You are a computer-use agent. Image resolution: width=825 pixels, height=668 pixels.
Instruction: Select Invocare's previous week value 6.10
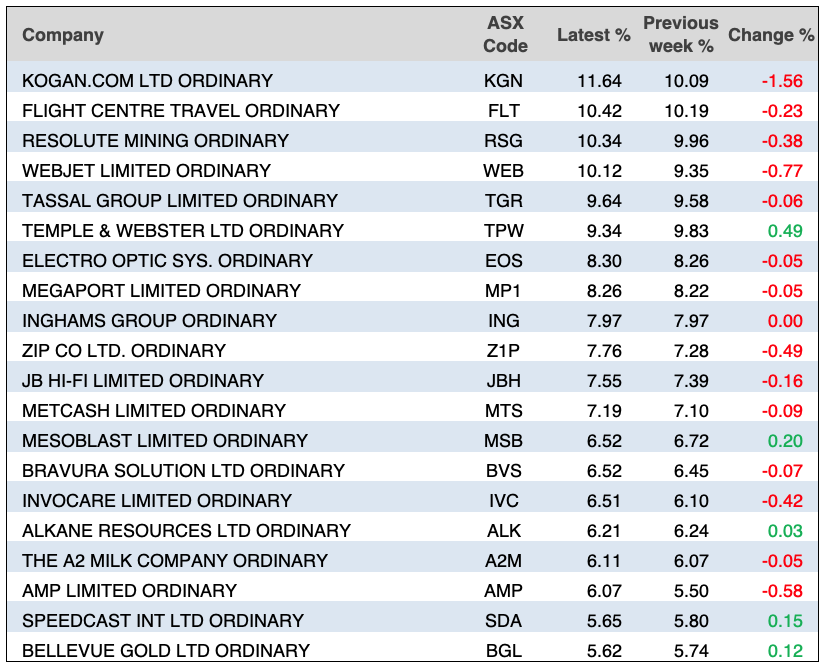(692, 500)
